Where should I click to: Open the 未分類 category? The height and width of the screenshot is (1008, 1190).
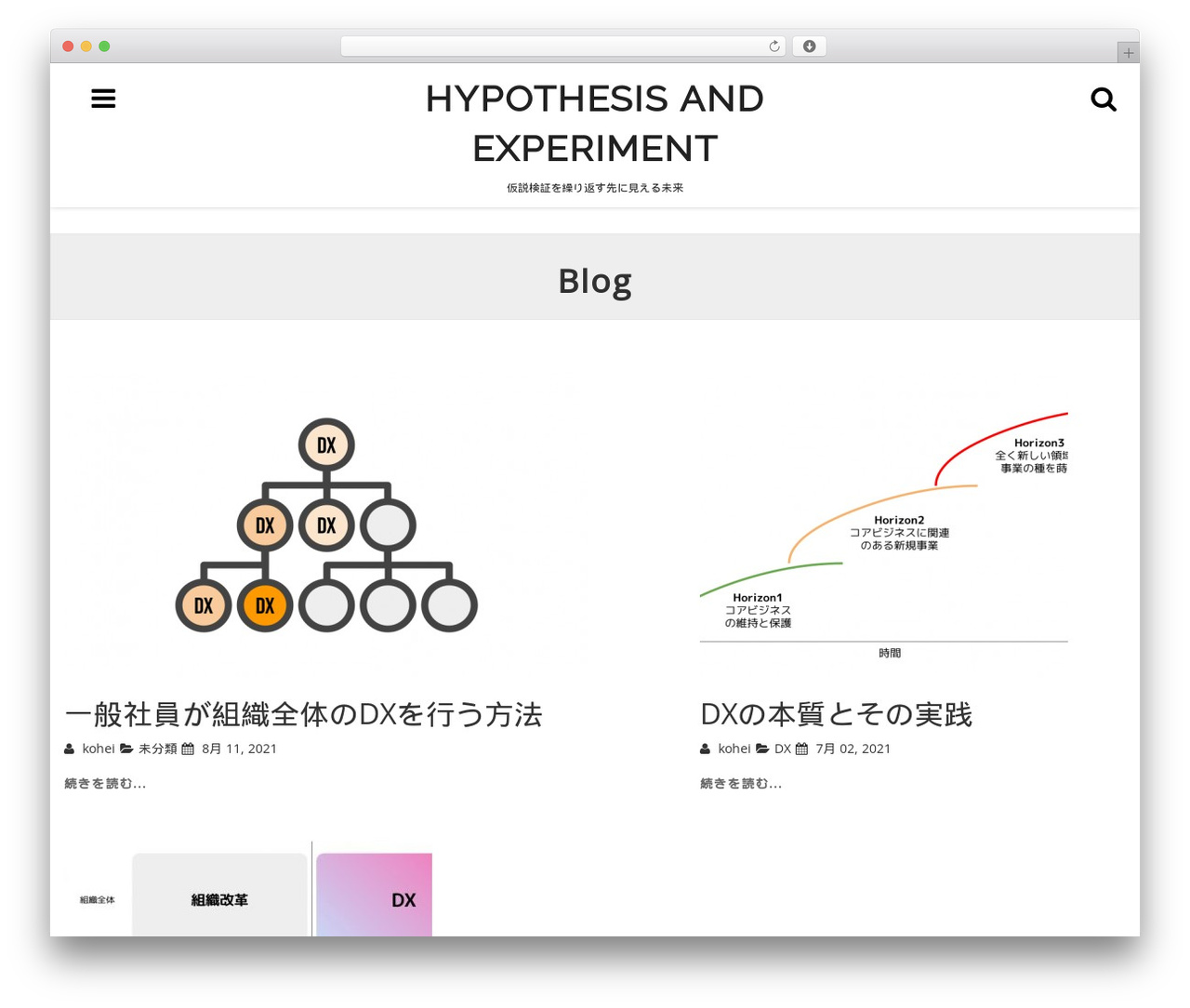tap(157, 749)
